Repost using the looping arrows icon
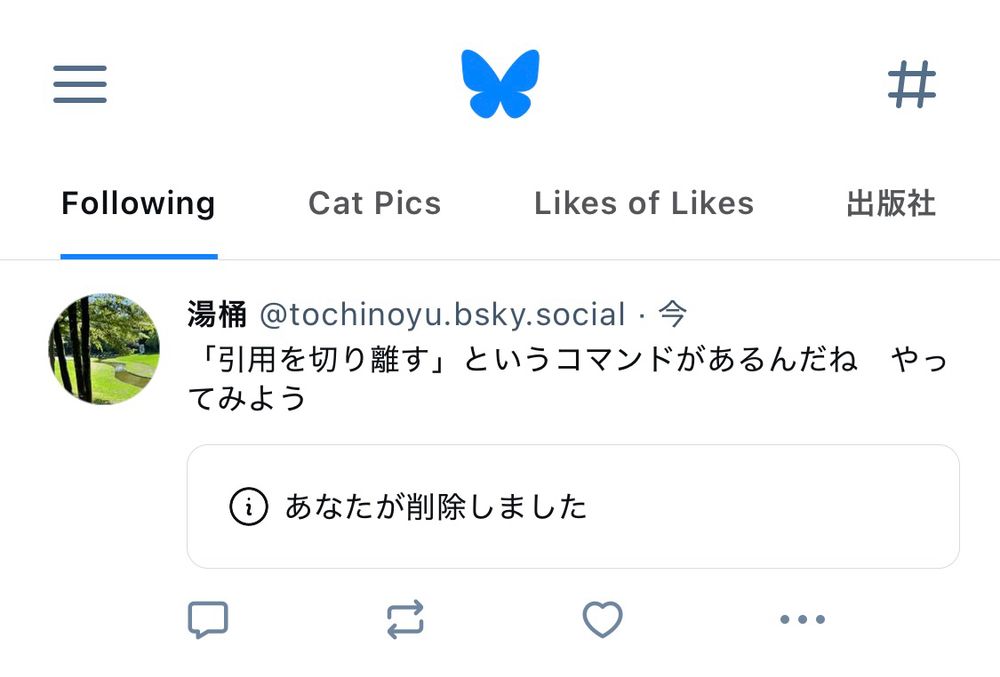 405,620
